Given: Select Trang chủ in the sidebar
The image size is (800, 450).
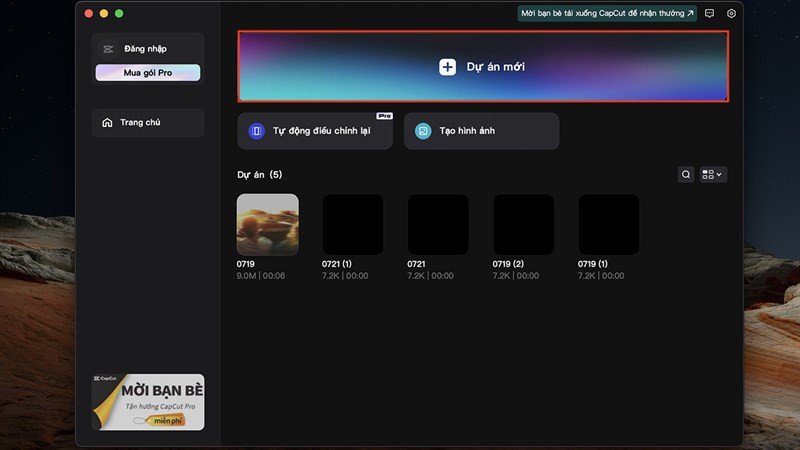Looking at the screenshot, I should 148,122.
